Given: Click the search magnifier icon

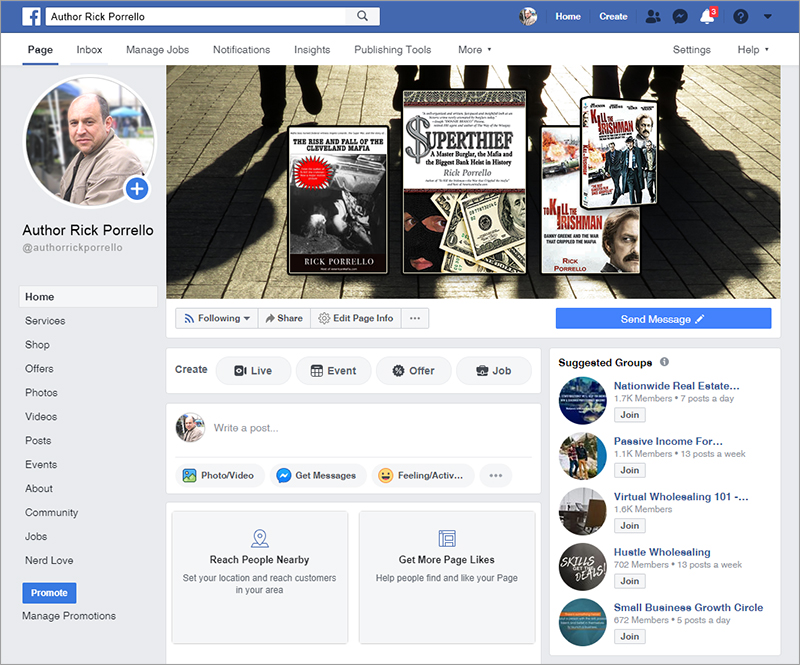Looking at the screenshot, I should coord(361,17).
